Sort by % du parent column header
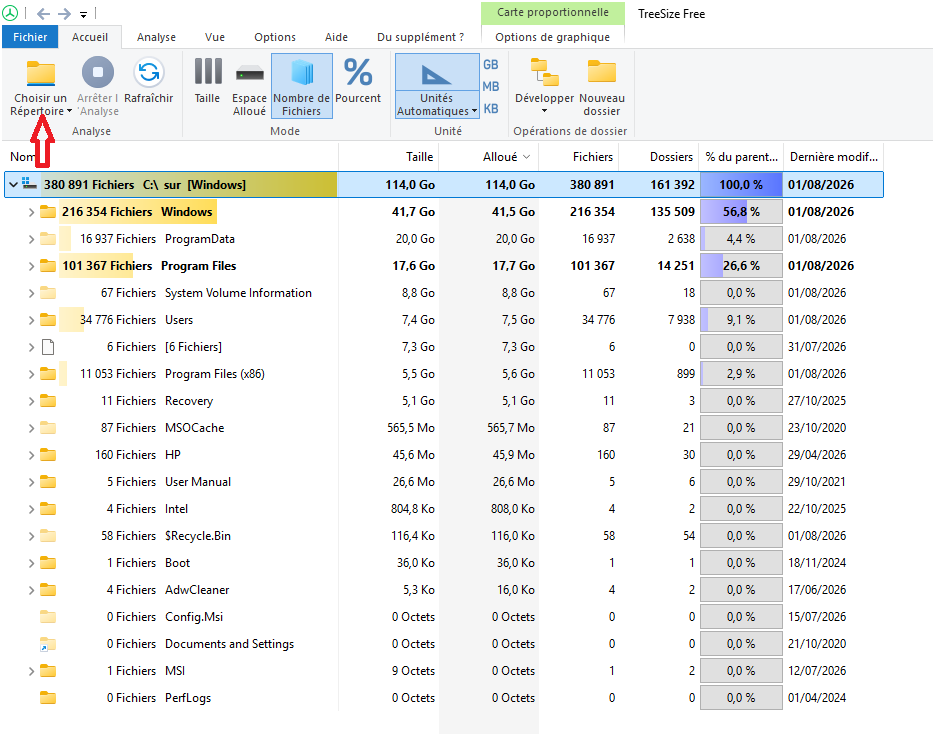Viewport: 935px width, 736px height. point(741,157)
